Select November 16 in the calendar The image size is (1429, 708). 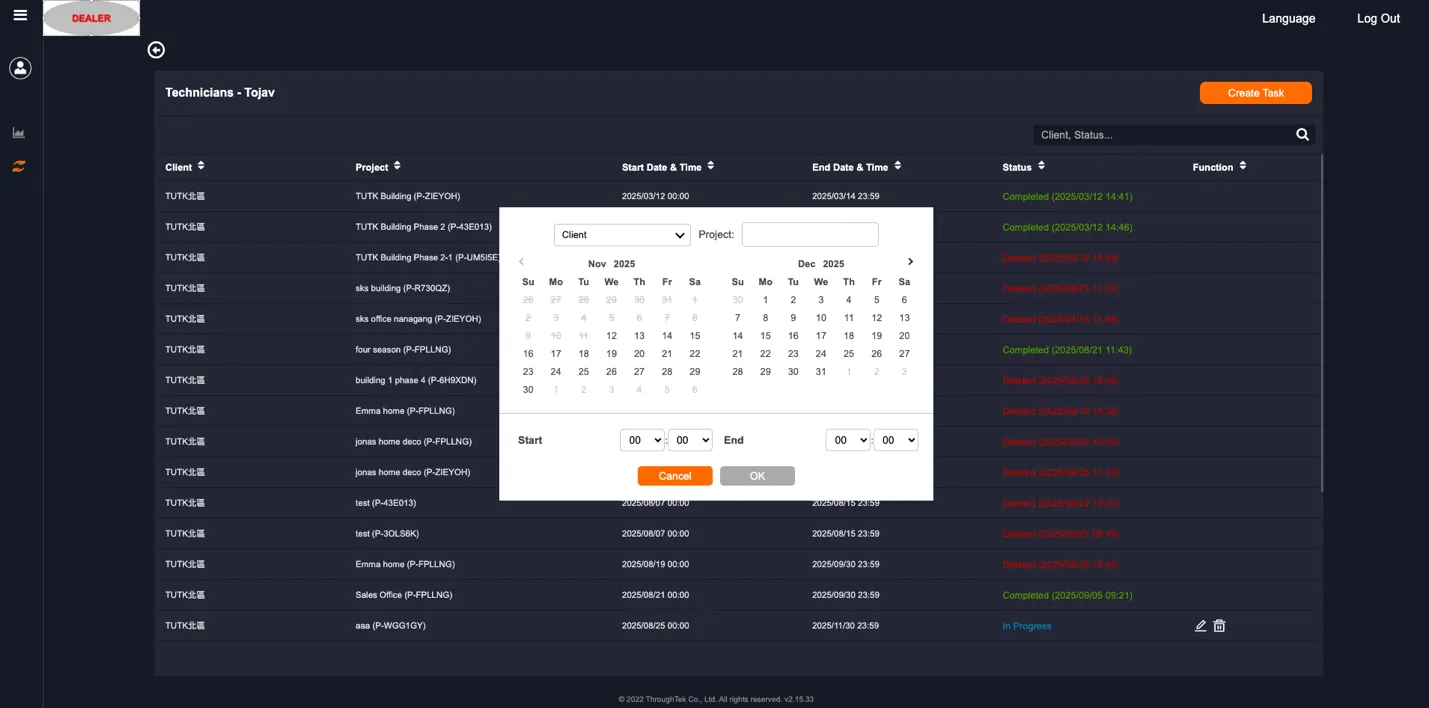coord(528,353)
